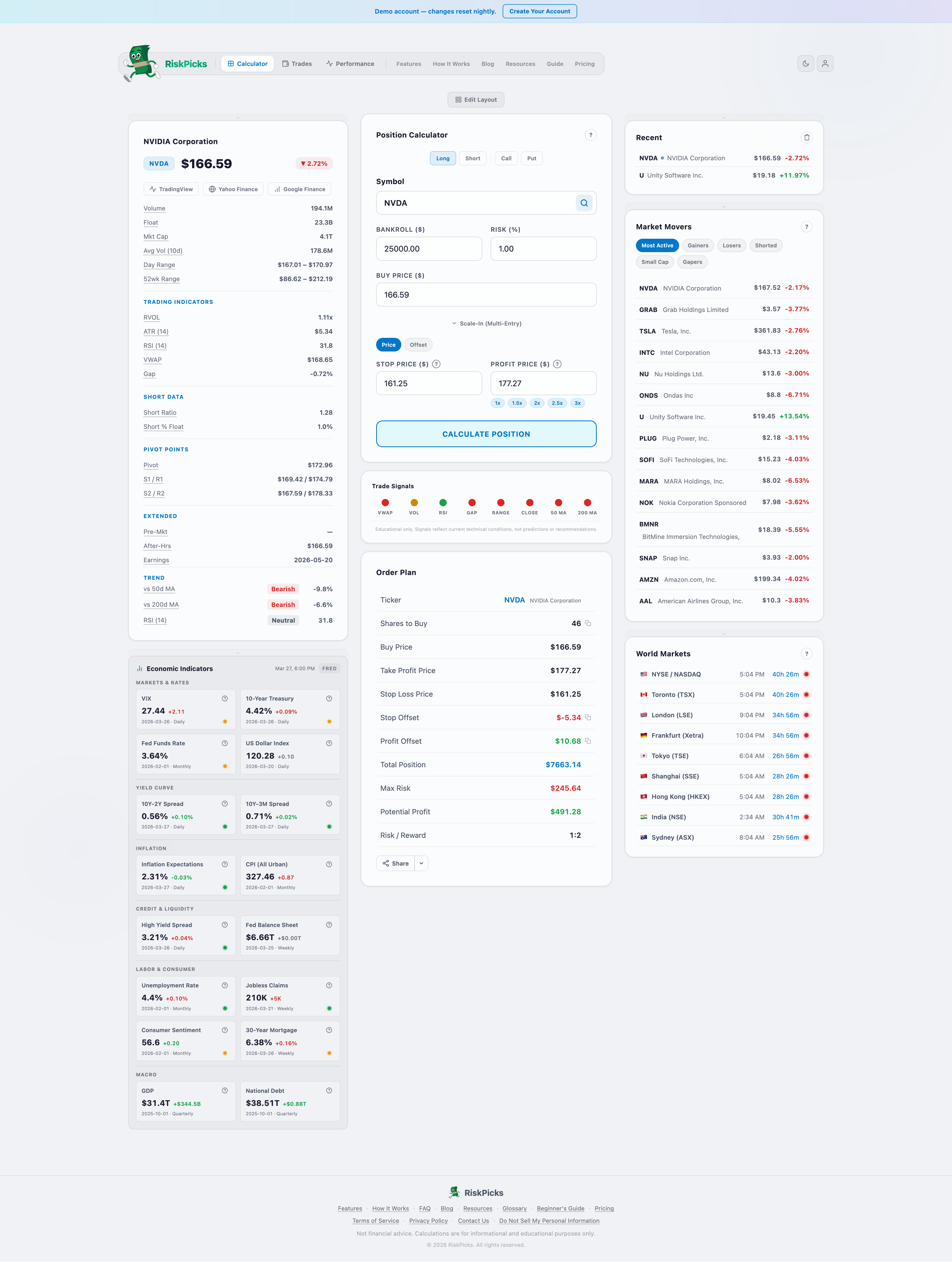
Task: Toggle dark mode moon icon
Action: coord(805,64)
